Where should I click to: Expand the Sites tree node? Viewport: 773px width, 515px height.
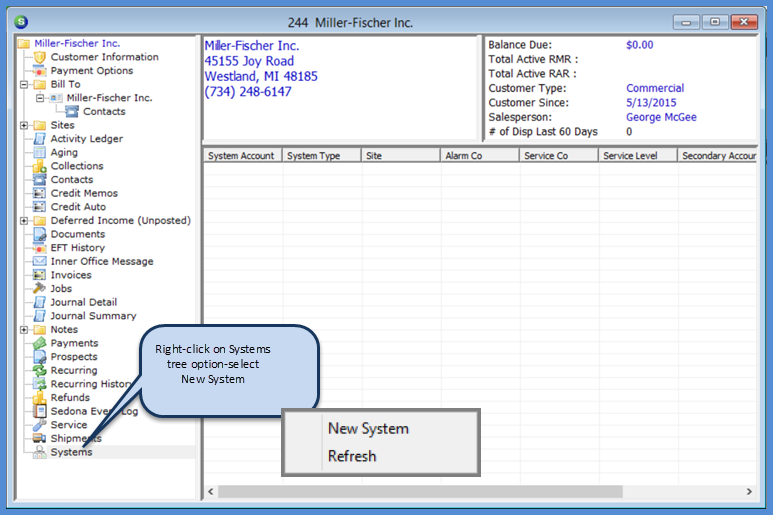coord(24,125)
